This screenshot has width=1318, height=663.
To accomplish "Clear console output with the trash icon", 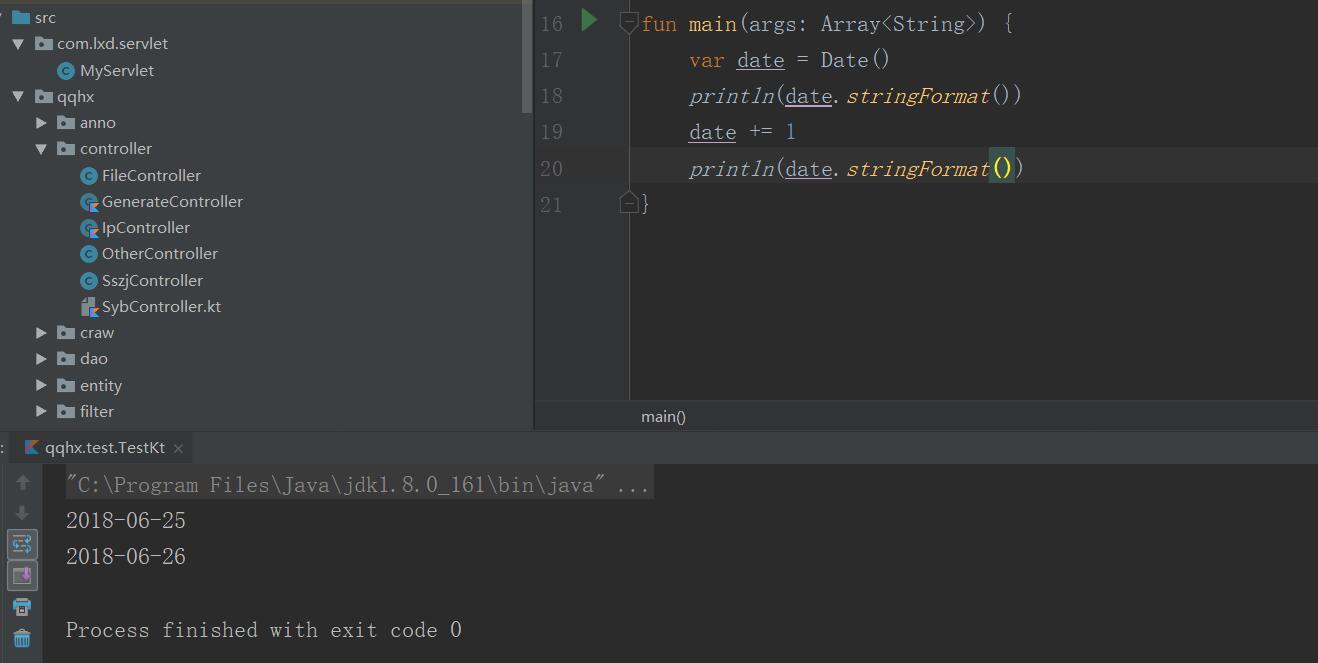I will (x=22, y=638).
